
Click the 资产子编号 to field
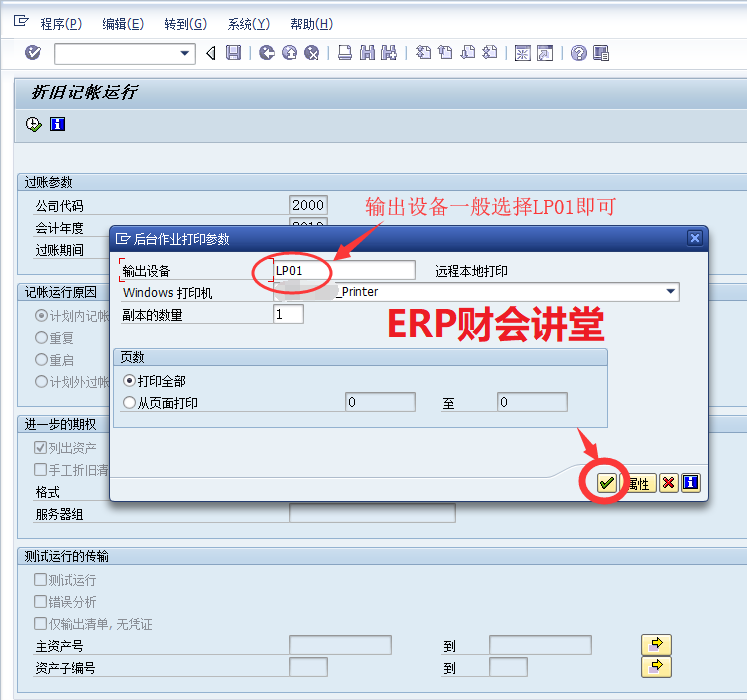(508, 667)
